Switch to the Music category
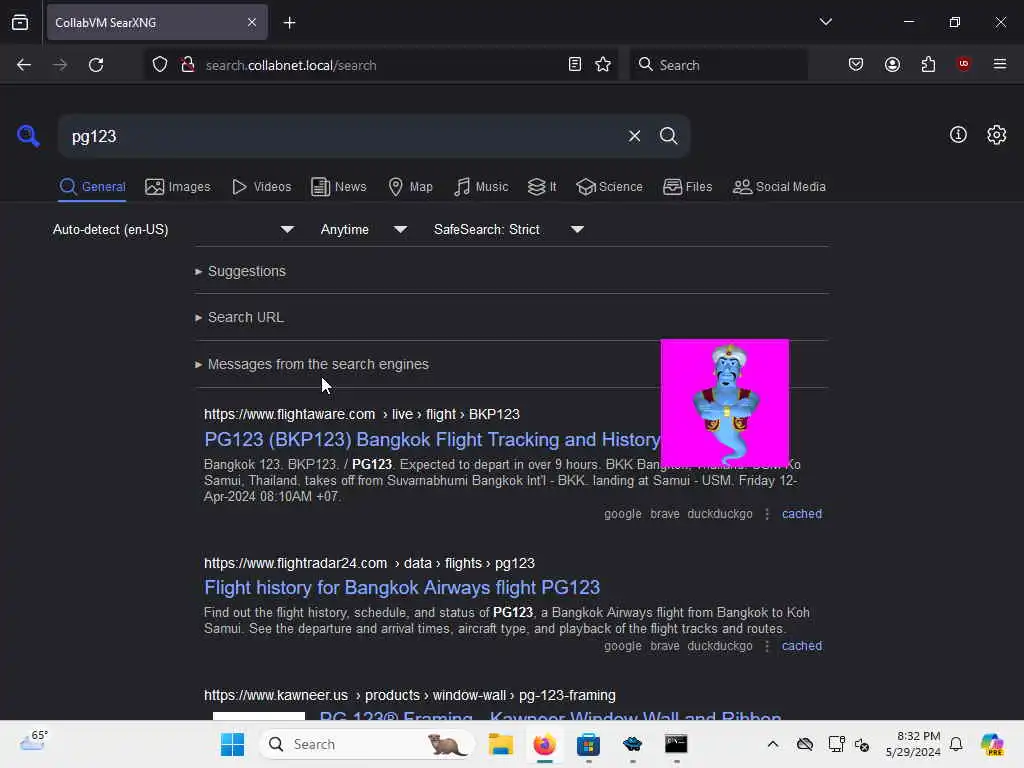This screenshot has width=1024, height=768. tap(481, 187)
